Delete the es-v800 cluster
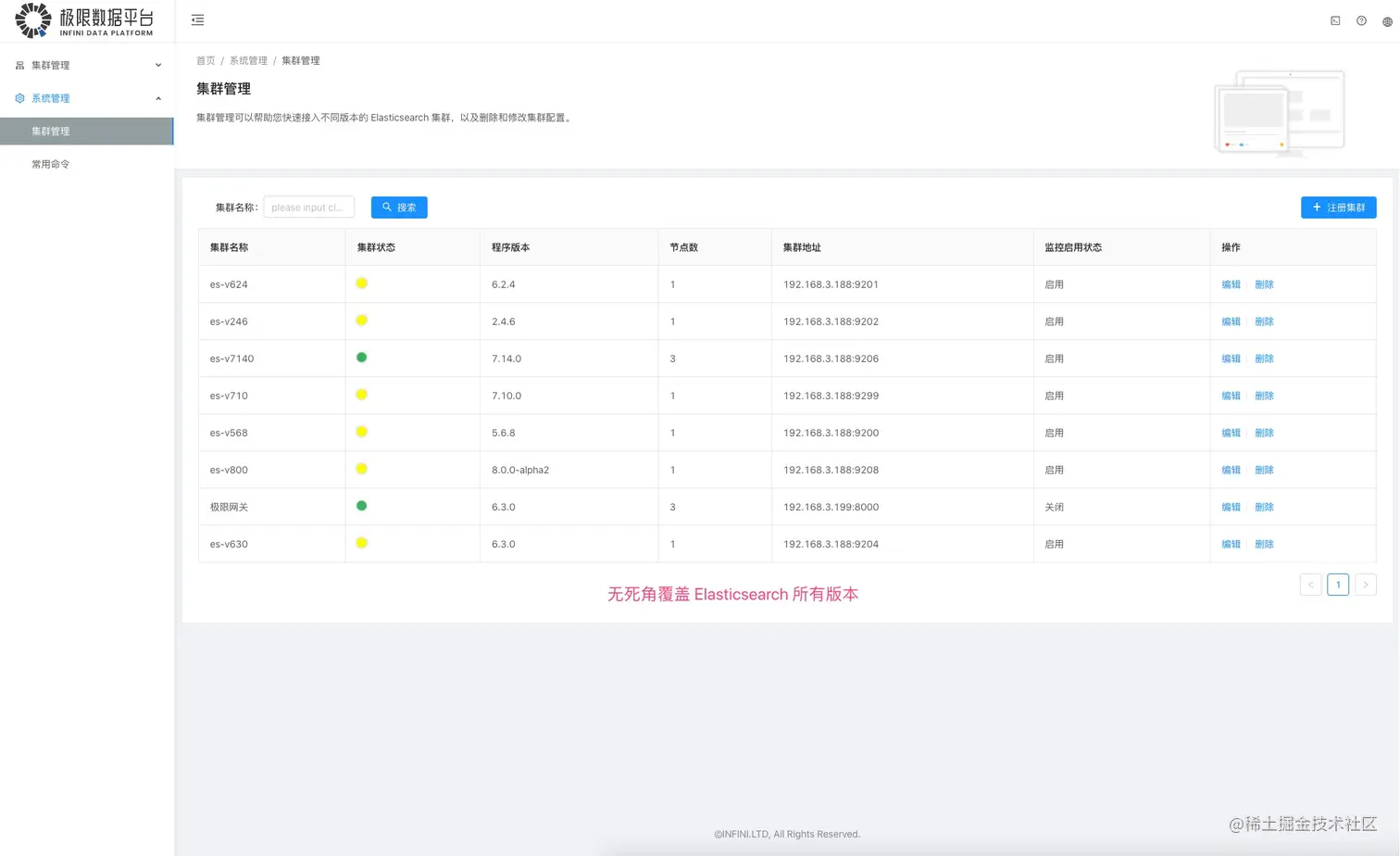This screenshot has width=1400, height=856. pyautogui.click(x=1264, y=470)
